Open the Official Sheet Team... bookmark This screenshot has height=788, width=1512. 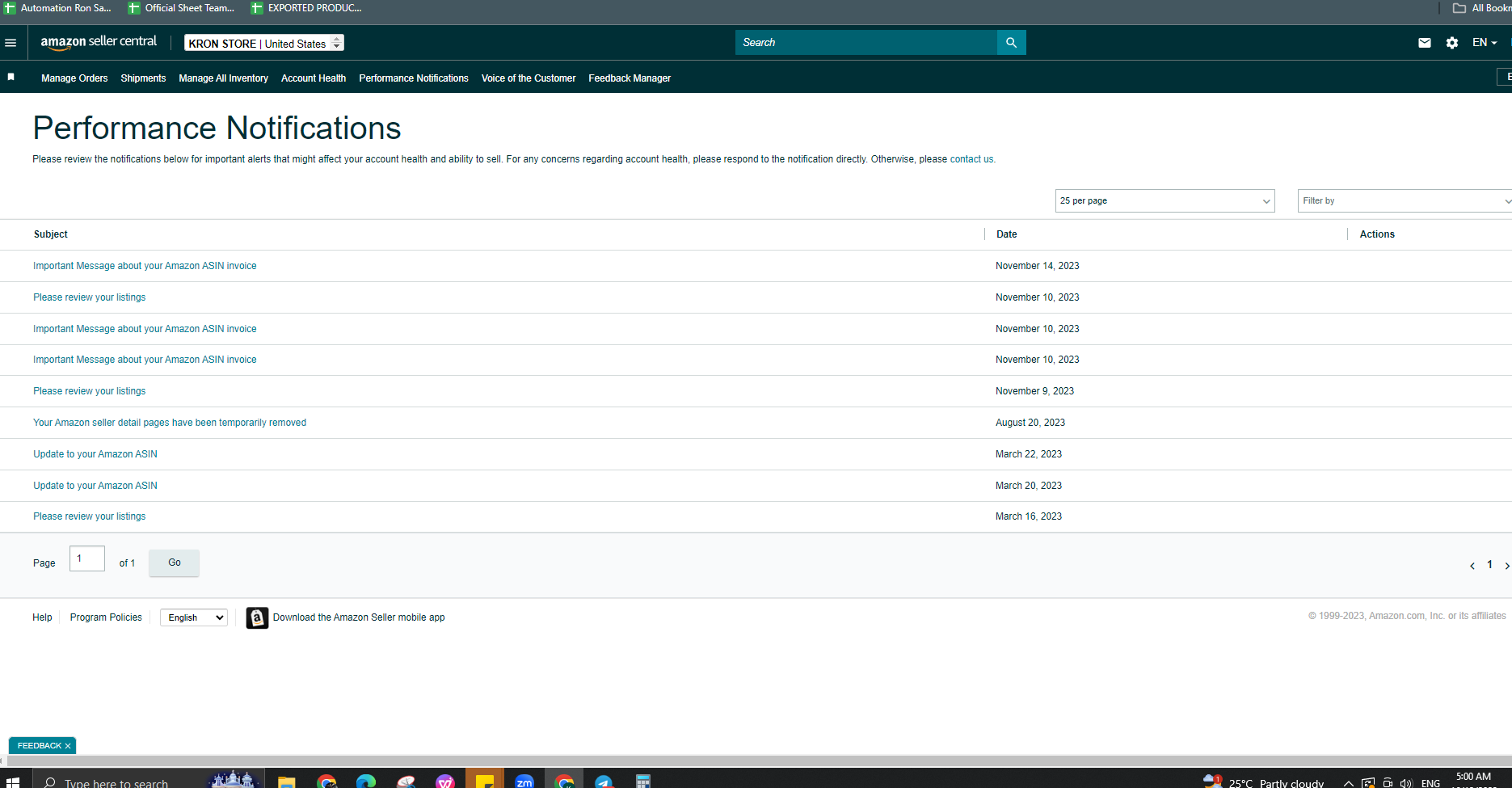tap(182, 8)
